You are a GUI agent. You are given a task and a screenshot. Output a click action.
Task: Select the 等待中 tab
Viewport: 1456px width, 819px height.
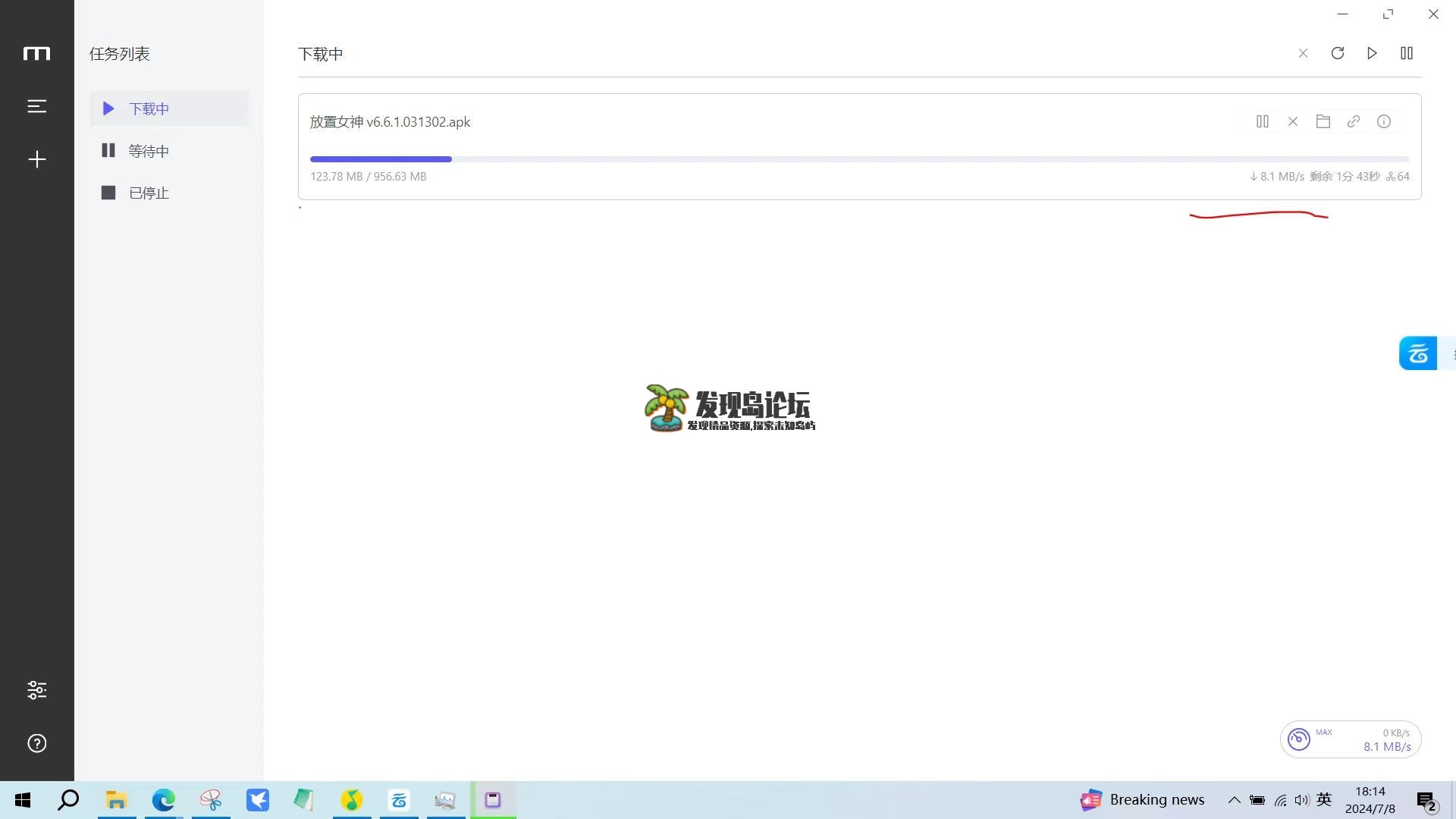168,151
